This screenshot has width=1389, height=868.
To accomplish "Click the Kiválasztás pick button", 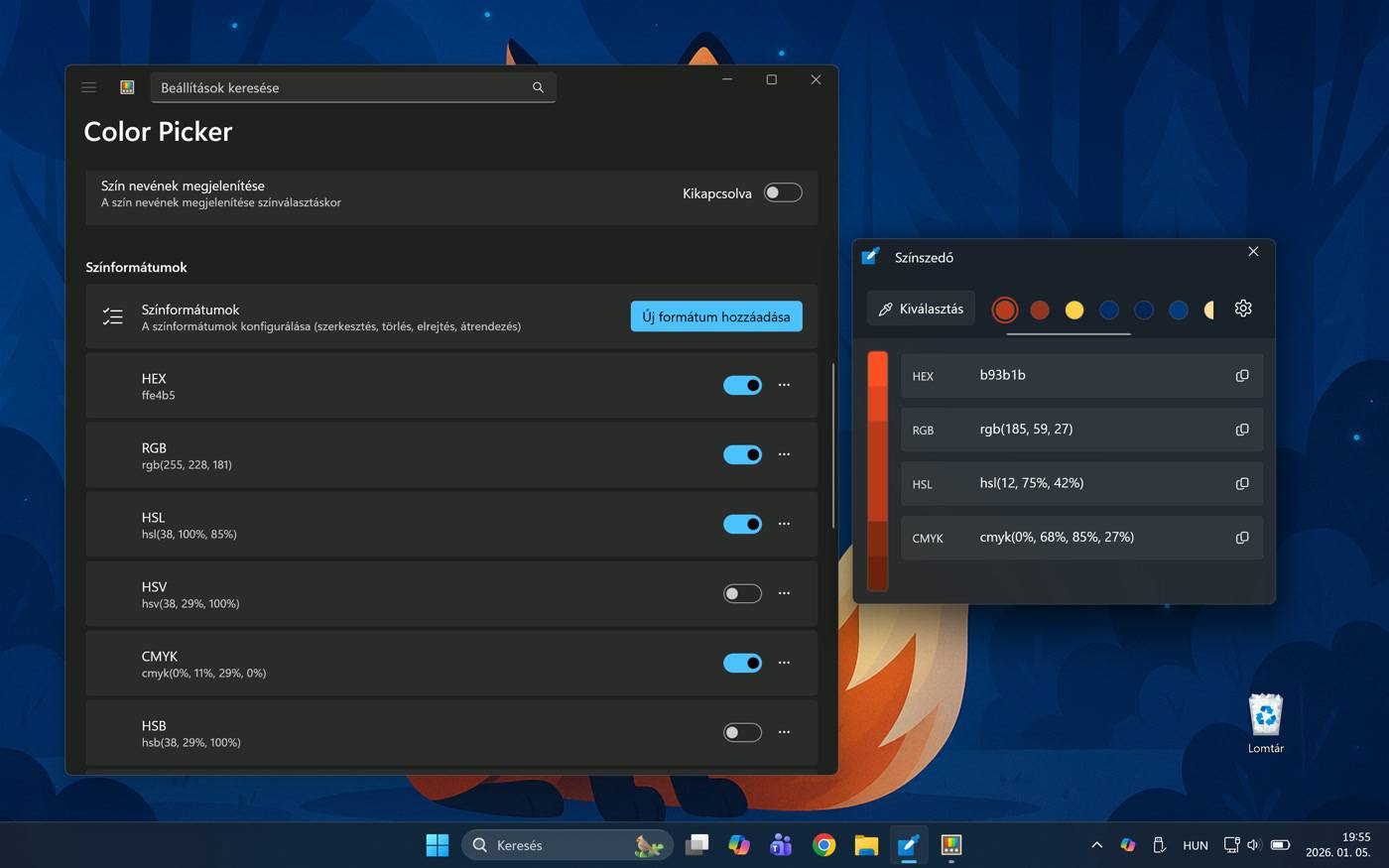I will (x=922, y=309).
